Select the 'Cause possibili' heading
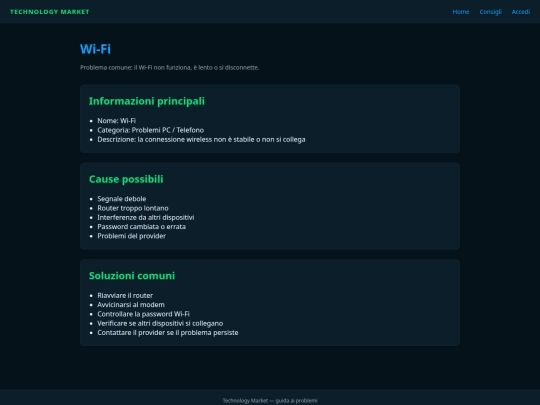The width and height of the screenshot is (540, 405). tap(126, 179)
